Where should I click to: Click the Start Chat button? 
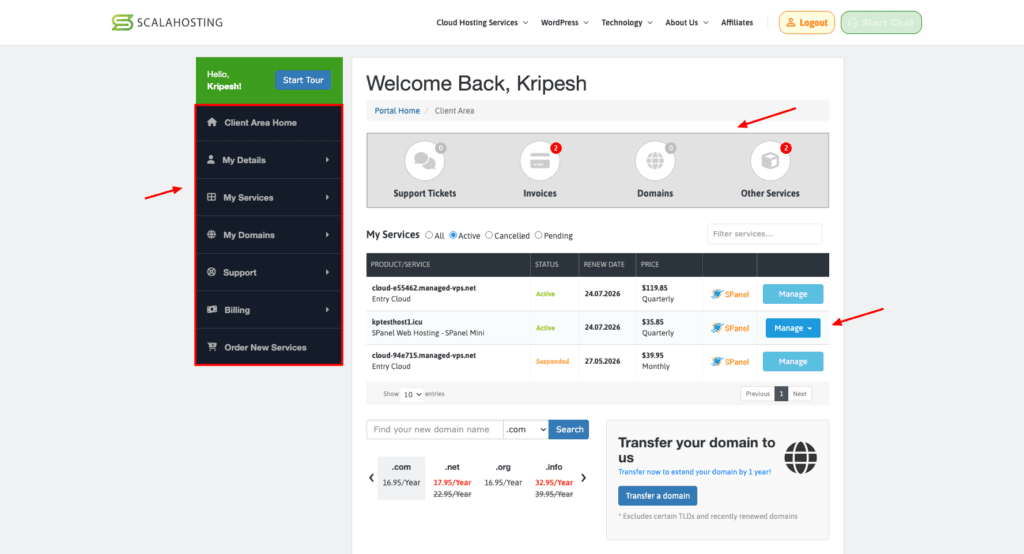881,22
